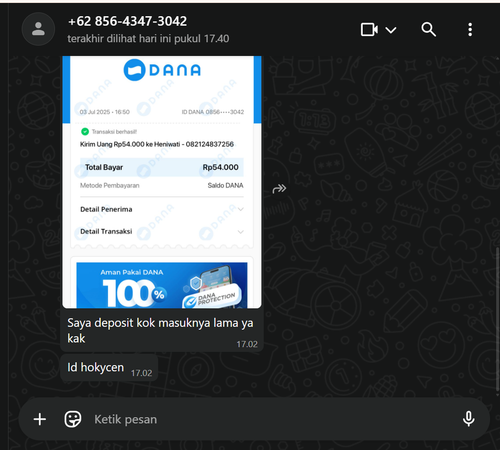Open the DANA receipt image attachment
The height and width of the screenshot is (450, 500).
pos(162,182)
